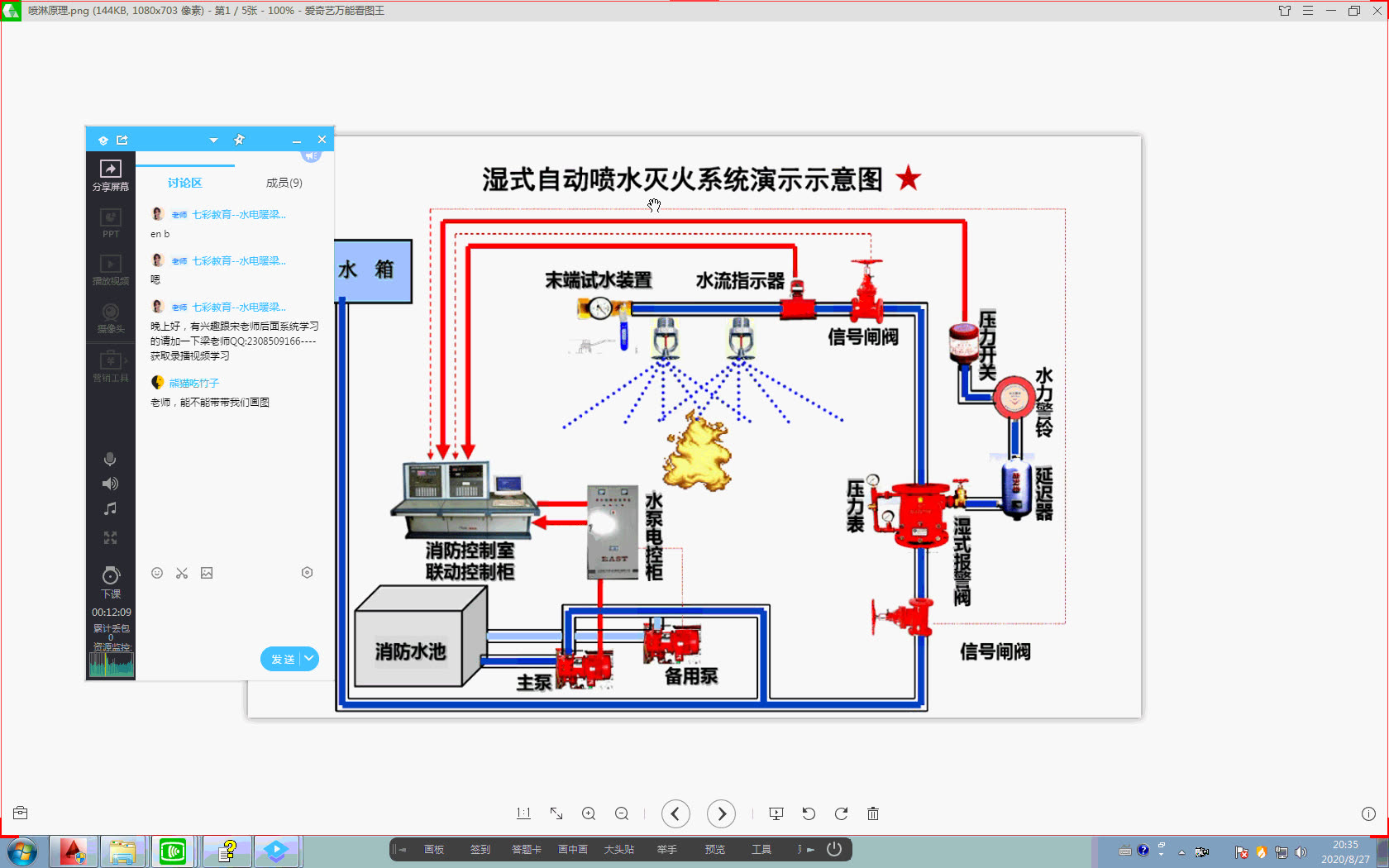The height and width of the screenshot is (868, 1389).
Task: Click the graduation cap icon in the chat title bar
Action: (x=103, y=141)
